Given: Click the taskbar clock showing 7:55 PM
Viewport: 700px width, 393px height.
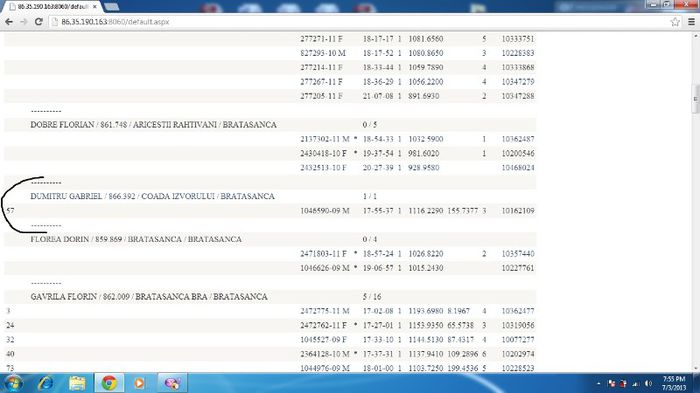Looking at the screenshot, I should 673,383.
